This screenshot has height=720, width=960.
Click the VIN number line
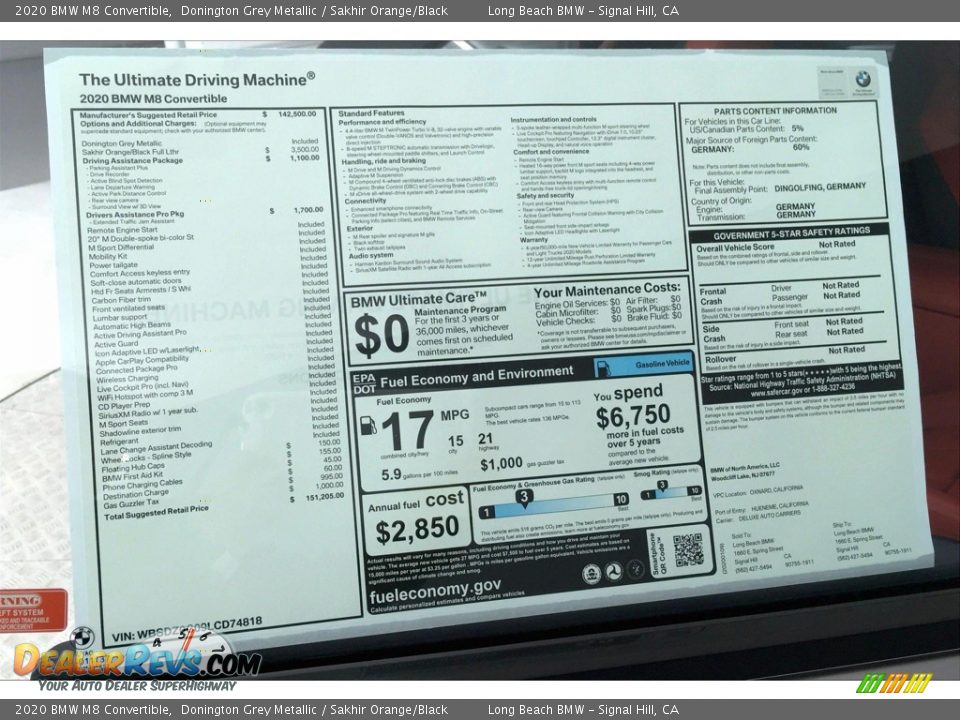coord(187,629)
